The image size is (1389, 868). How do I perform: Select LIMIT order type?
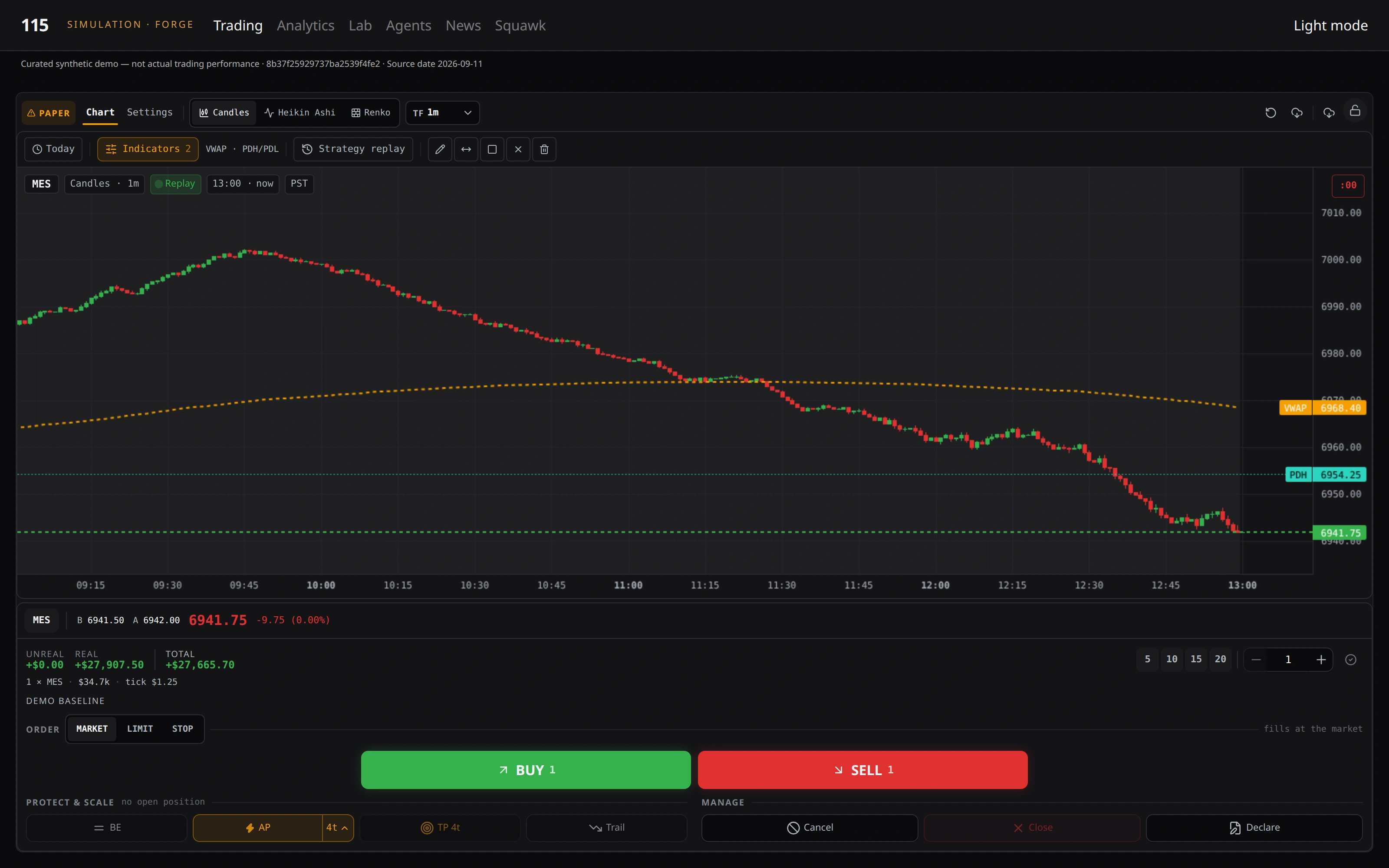tap(140, 729)
